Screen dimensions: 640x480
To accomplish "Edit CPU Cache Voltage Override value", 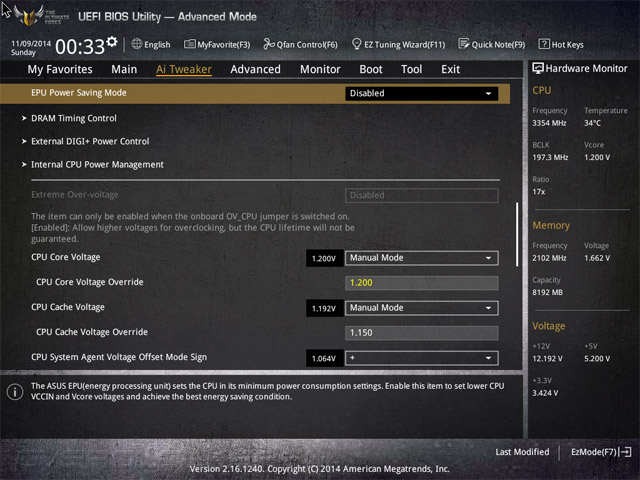I will point(422,333).
